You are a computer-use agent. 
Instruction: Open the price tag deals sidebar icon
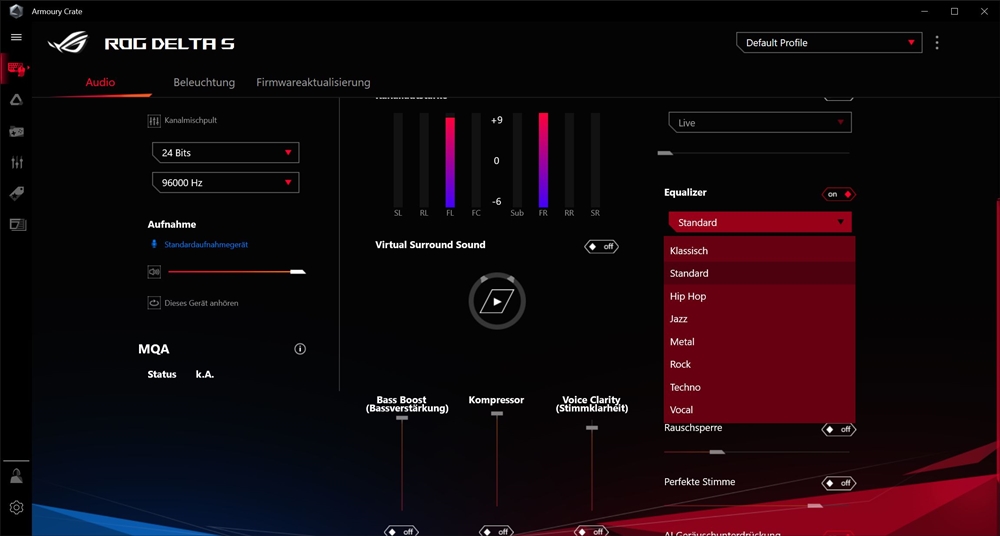[16, 193]
